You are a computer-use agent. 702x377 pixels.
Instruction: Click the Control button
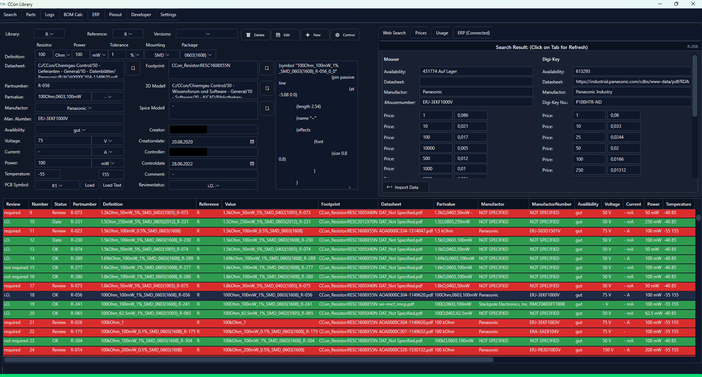[x=345, y=34]
